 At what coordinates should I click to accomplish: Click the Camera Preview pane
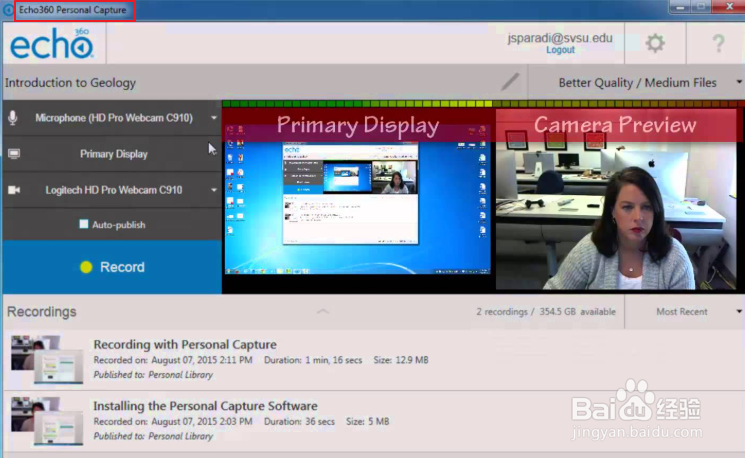coord(616,199)
